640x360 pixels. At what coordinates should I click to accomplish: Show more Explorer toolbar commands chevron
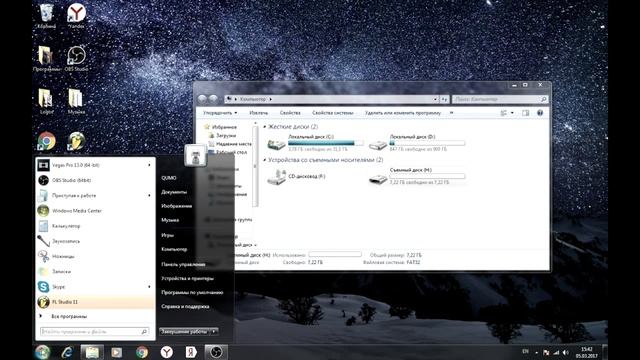pyautogui.click(x=451, y=113)
